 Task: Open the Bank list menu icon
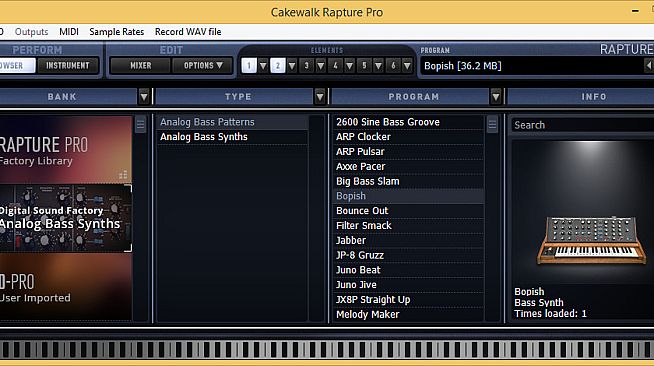141,125
